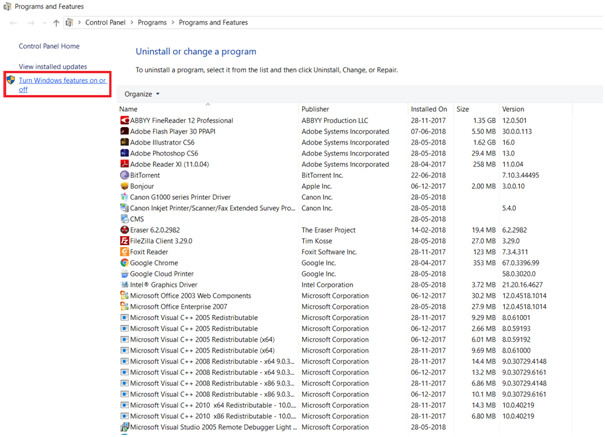Click the ABBYY FineReader 12 Professional icon
605x437 pixels.
124,120
